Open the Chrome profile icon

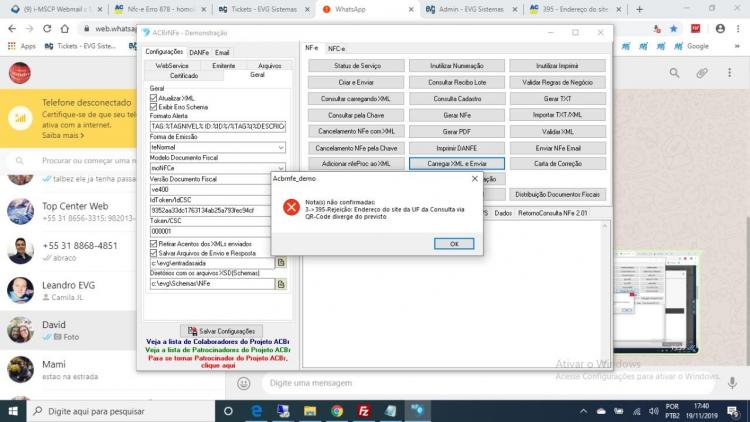tap(720, 29)
